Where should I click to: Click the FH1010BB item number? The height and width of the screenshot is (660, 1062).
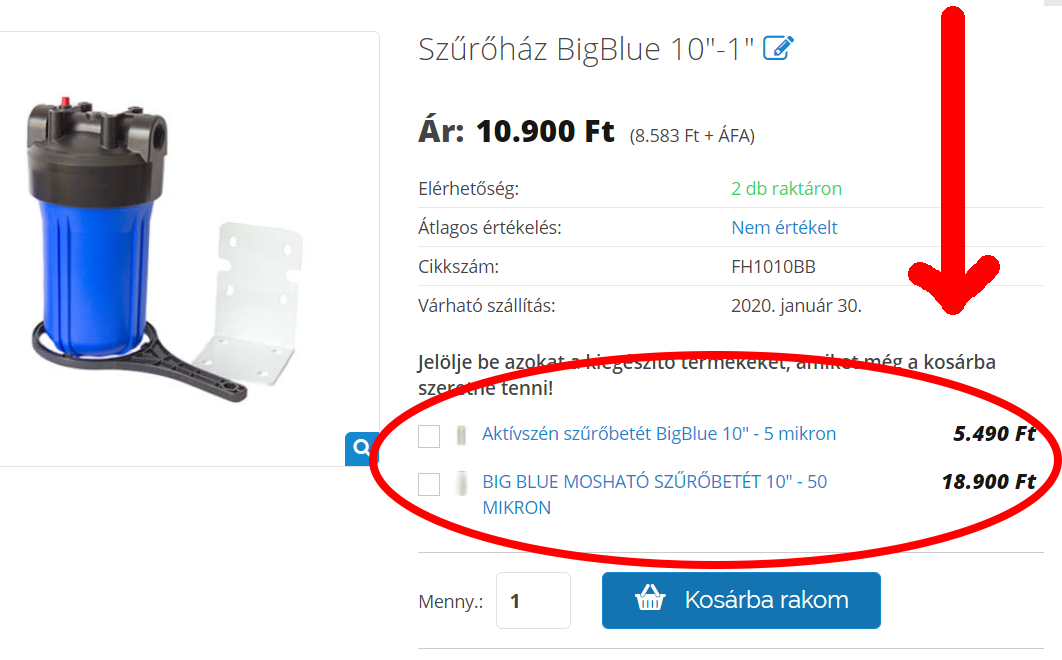click(773, 267)
